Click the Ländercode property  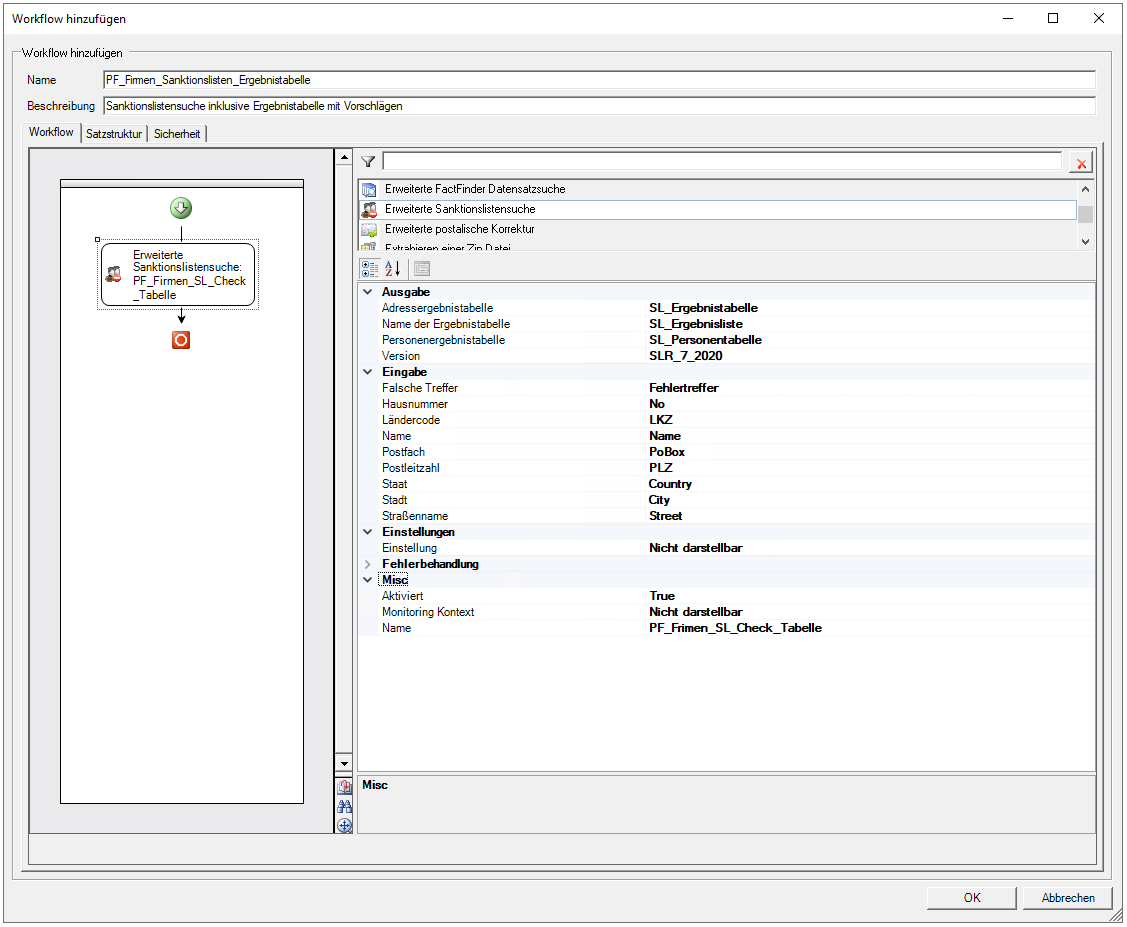(x=411, y=420)
